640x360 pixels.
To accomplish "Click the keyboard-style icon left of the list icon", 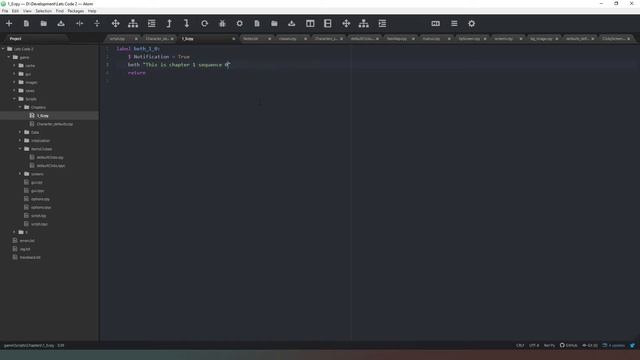I will coord(436,24).
